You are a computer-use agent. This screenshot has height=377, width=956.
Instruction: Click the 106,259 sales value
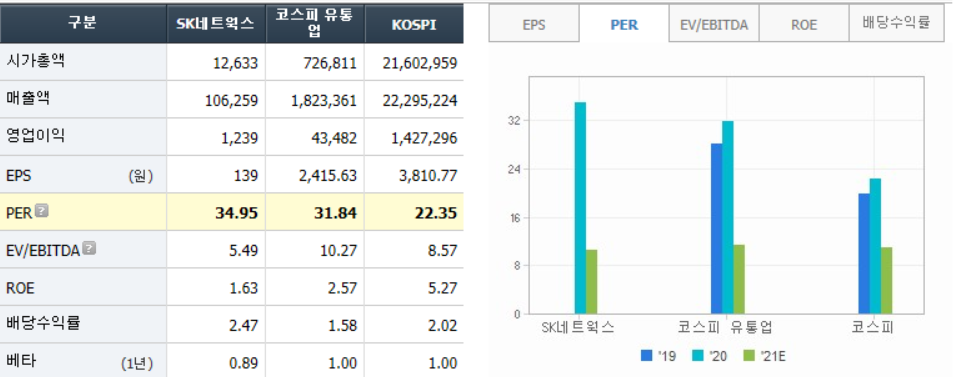point(232,101)
